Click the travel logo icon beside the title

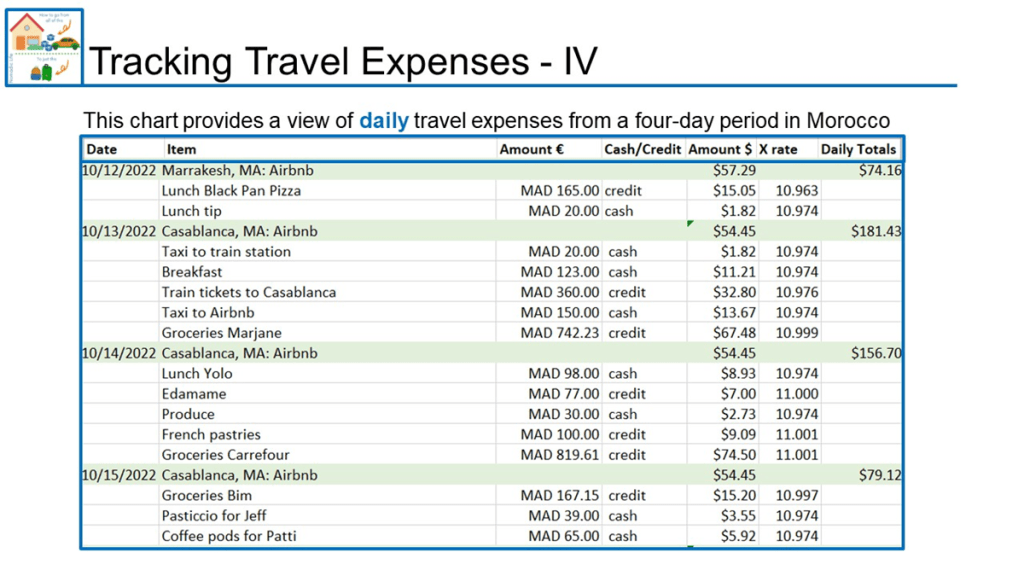(x=44, y=47)
